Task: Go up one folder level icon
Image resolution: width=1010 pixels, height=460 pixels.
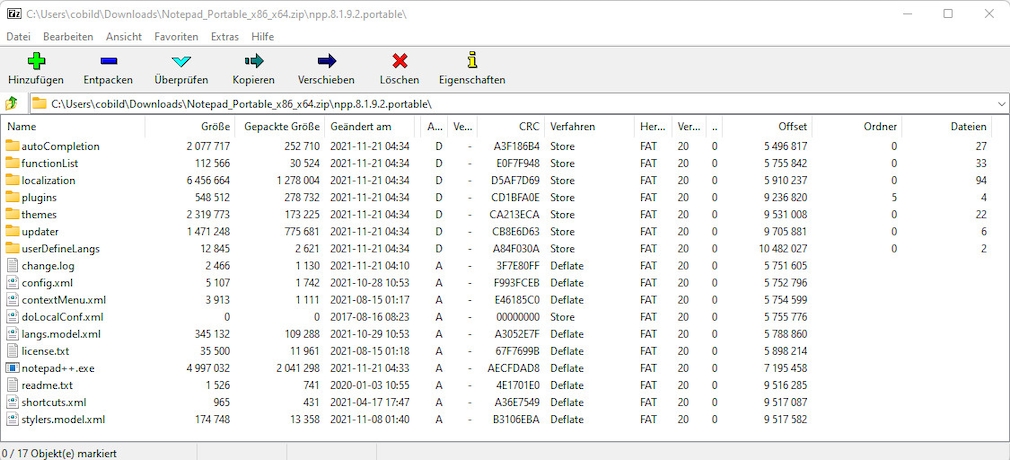Action: coord(12,104)
